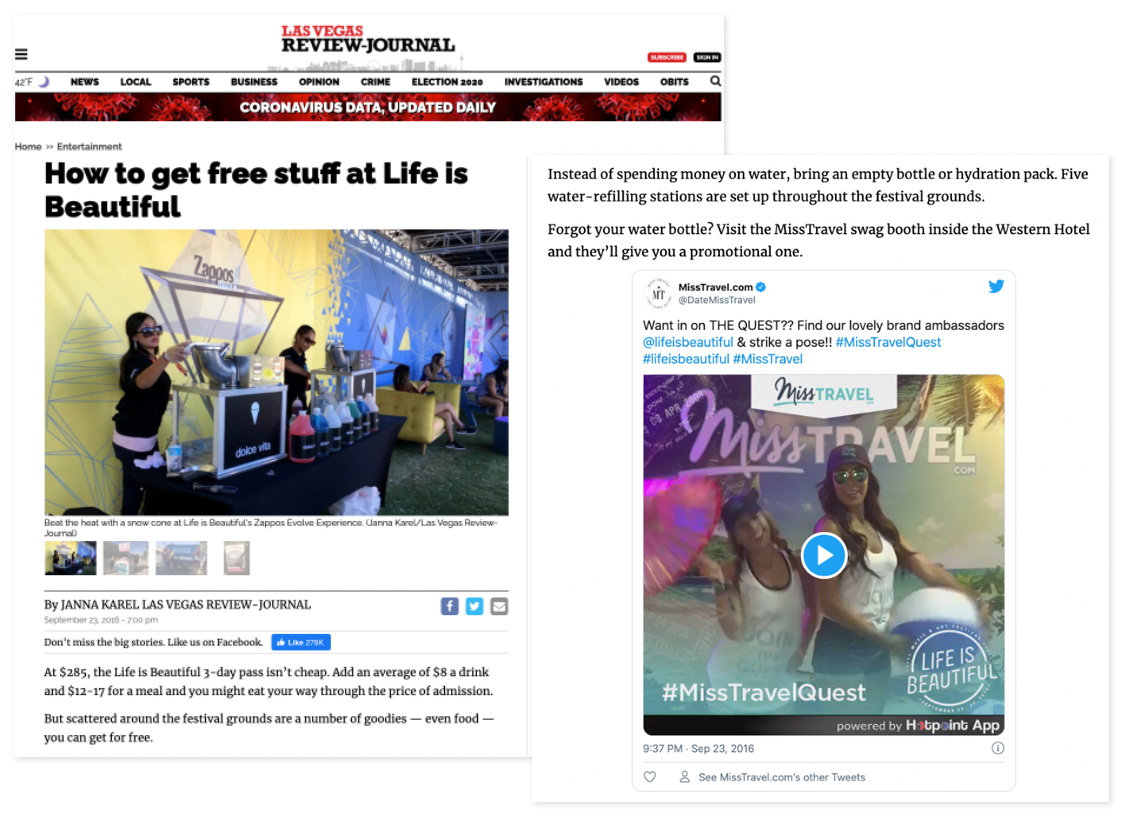Image resolution: width=1123 pixels, height=822 pixels.
Task: Open the Sports menu item
Action: coord(191,82)
